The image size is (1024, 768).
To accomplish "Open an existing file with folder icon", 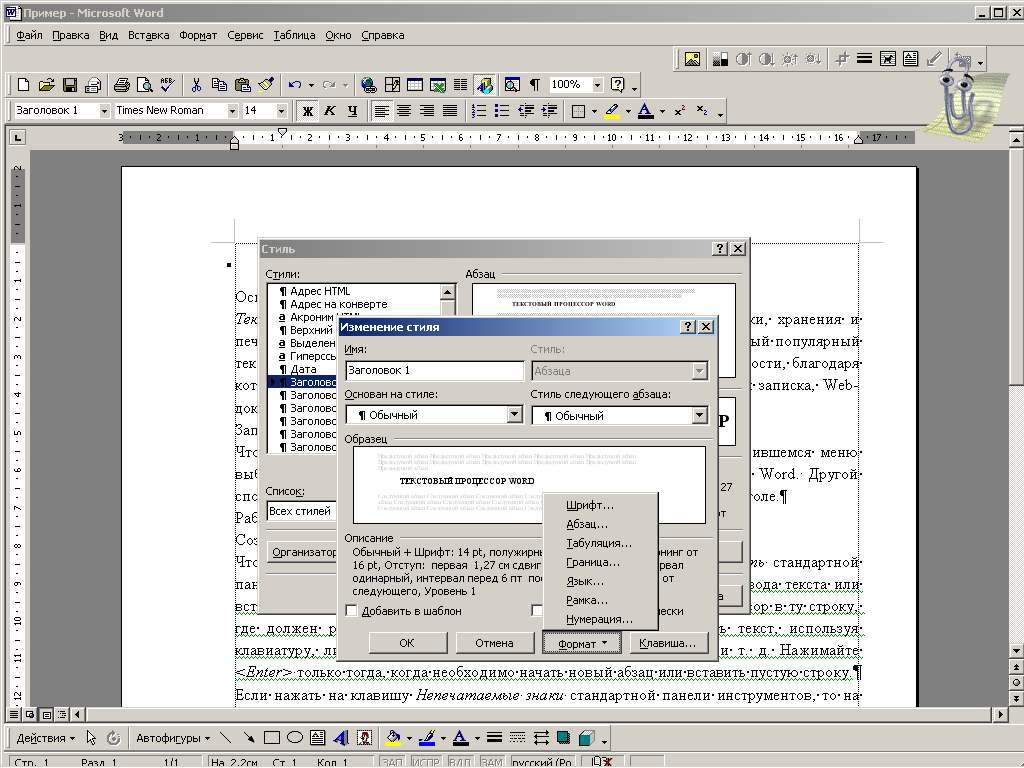I will (46, 85).
